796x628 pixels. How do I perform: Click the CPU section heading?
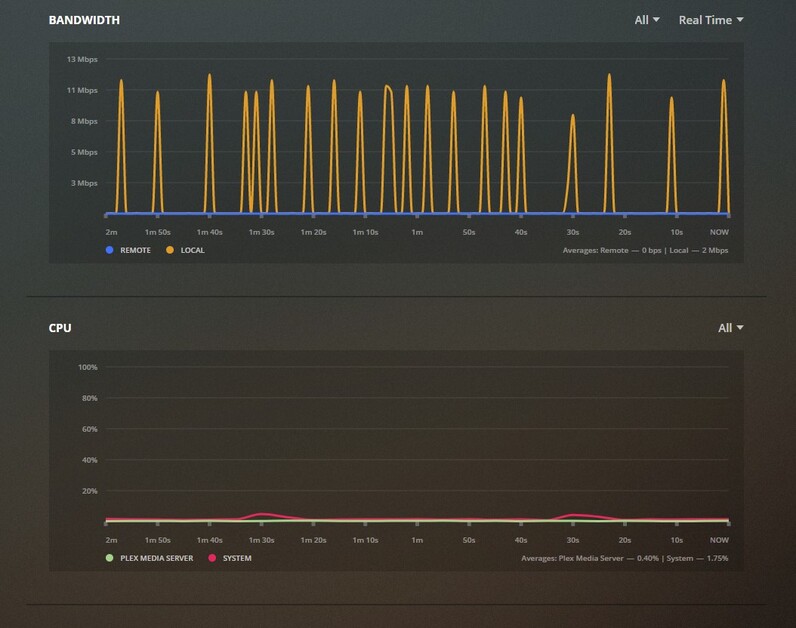(60, 328)
